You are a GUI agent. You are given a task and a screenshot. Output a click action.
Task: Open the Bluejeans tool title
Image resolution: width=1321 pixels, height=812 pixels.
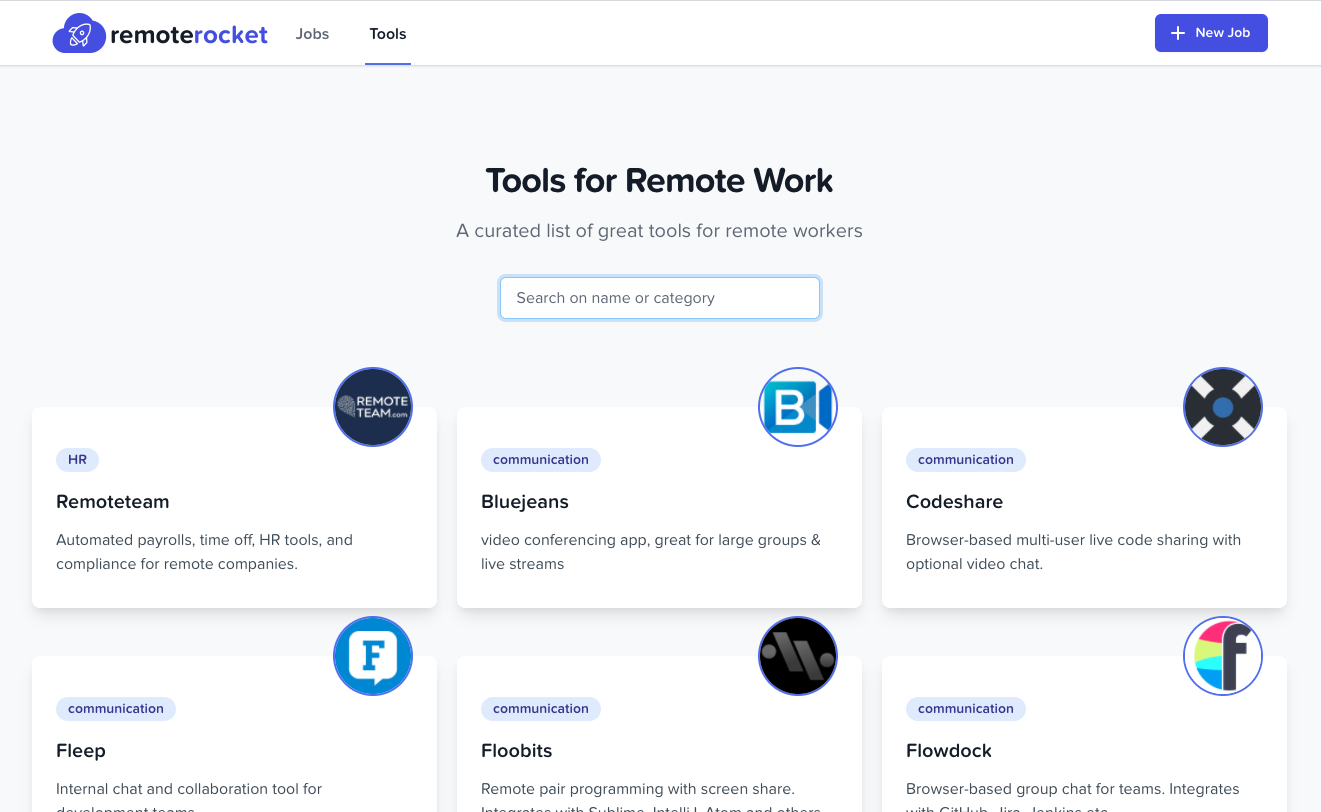(525, 502)
